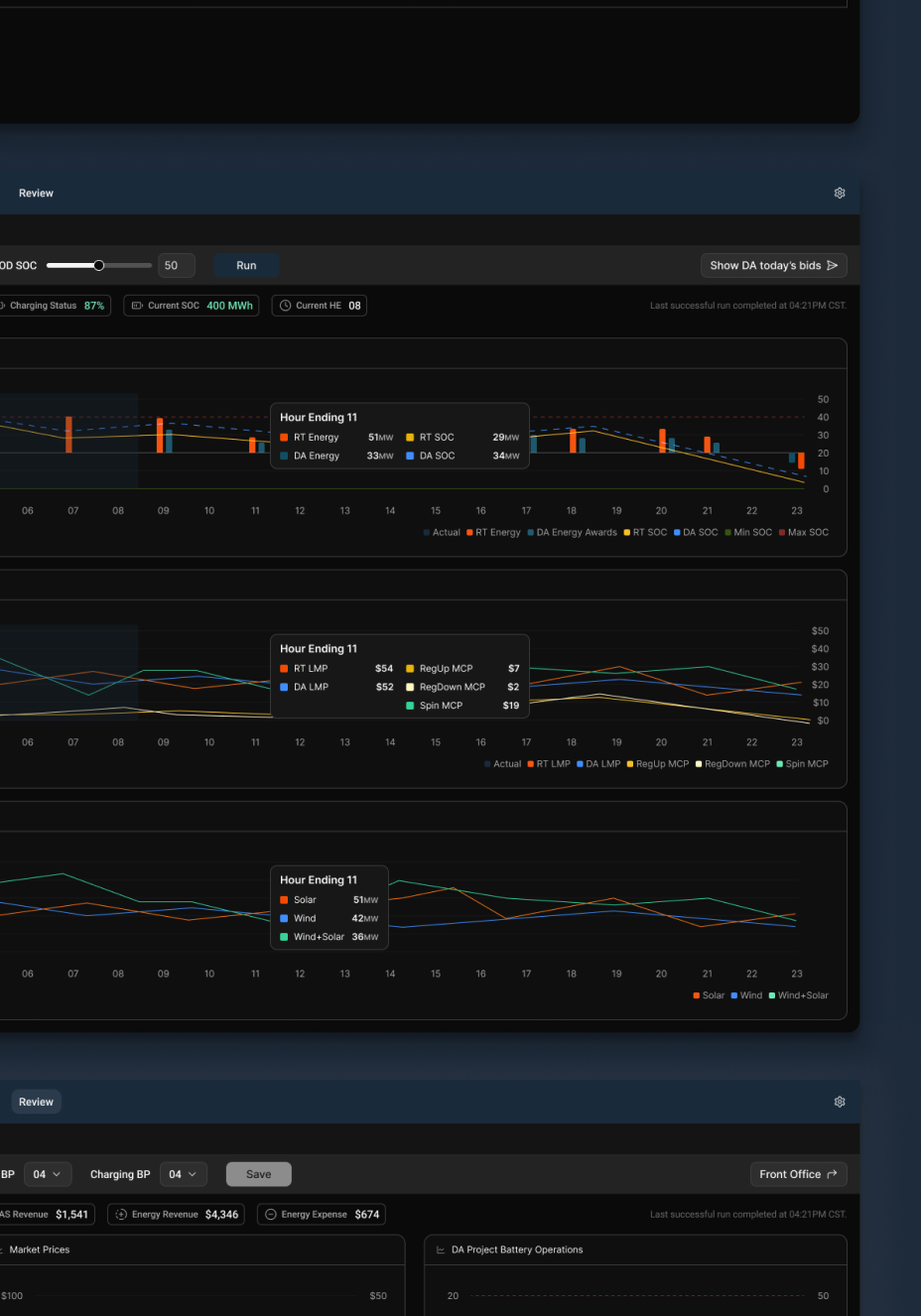Toggle Wind+Solar legend item
921x1316 pixels.
[x=798, y=995]
